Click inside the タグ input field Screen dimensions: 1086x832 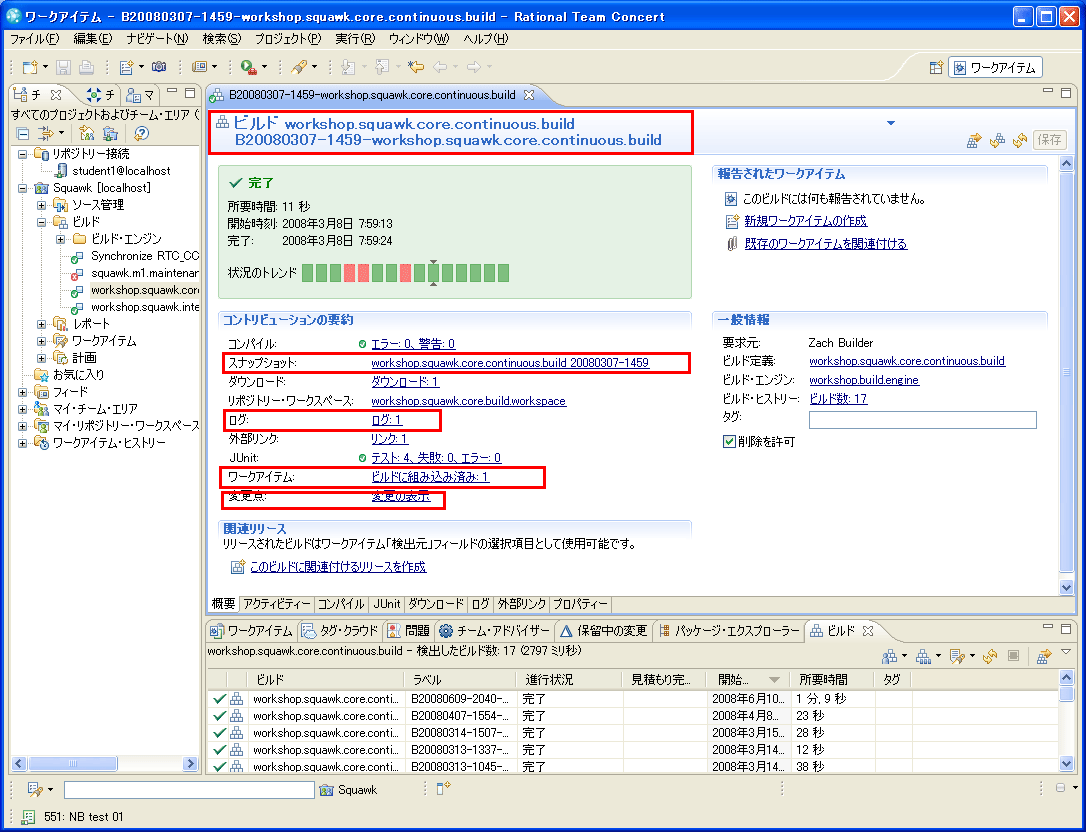click(x=923, y=420)
